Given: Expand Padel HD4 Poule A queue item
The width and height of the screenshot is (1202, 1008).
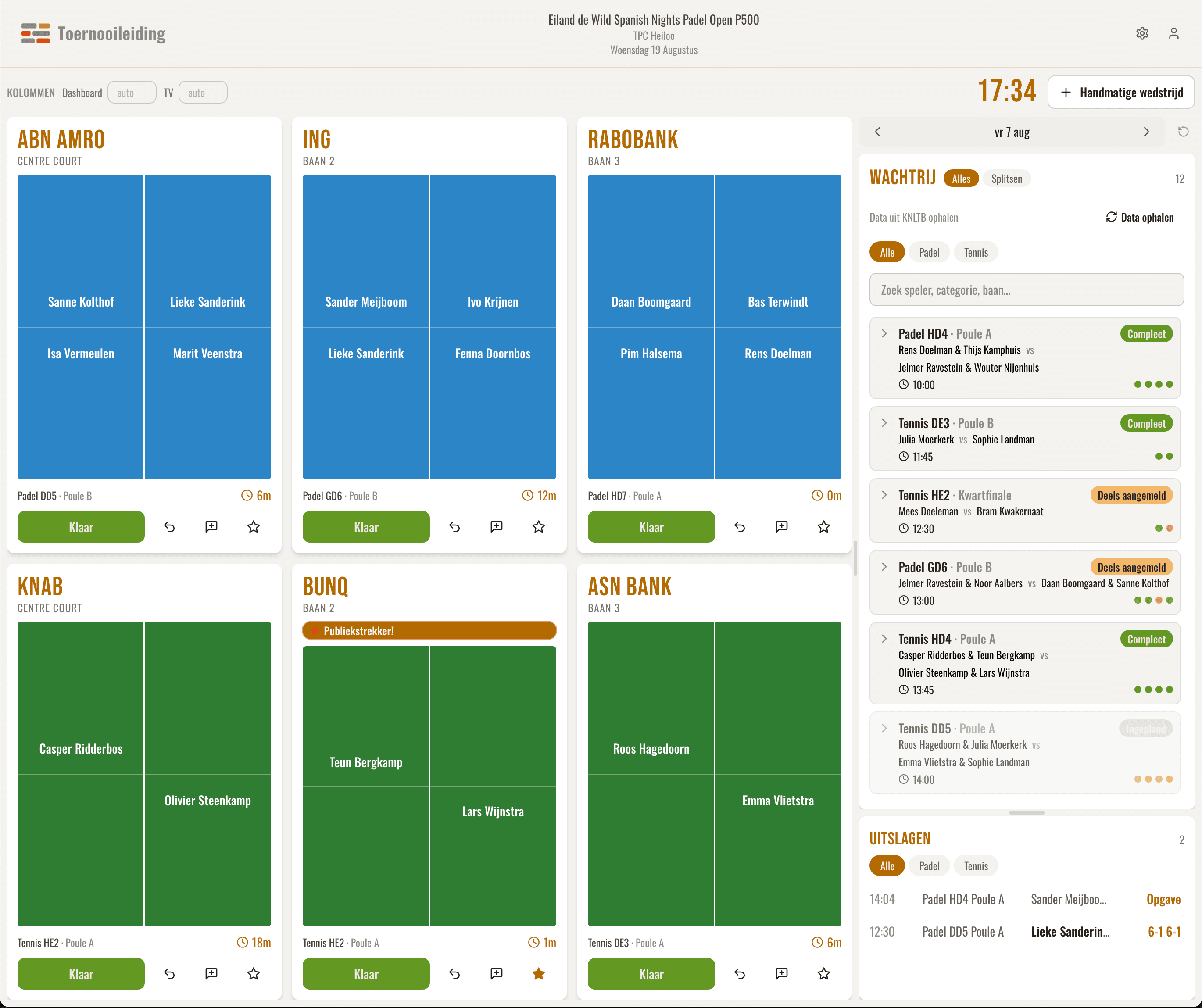Looking at the screenshot, I should (884, 334).
